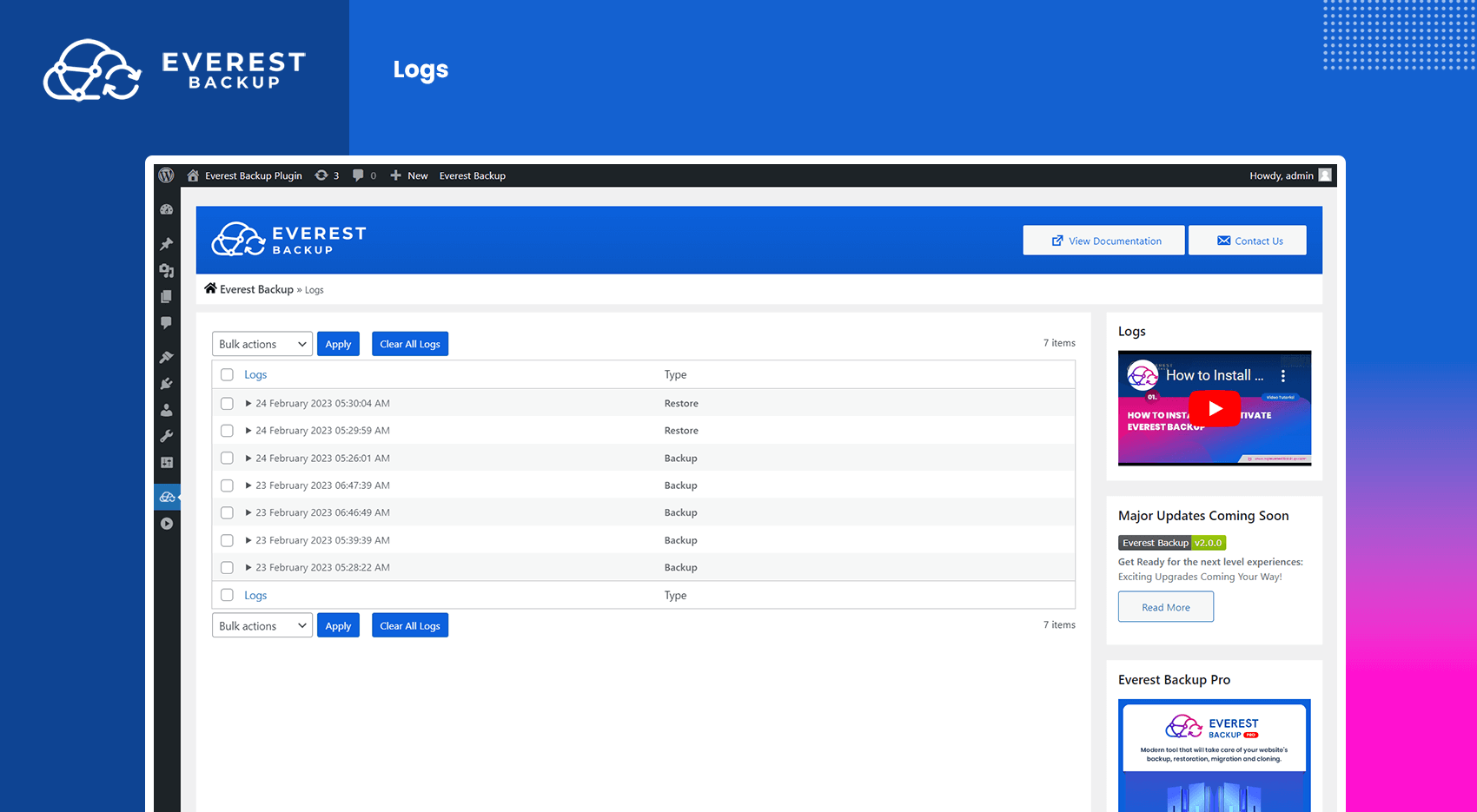Image resolution: width=1477 pixels, height=812 pixels.
Task: Open Everest Backup admin bar menu
Action: tap(473, 175)
